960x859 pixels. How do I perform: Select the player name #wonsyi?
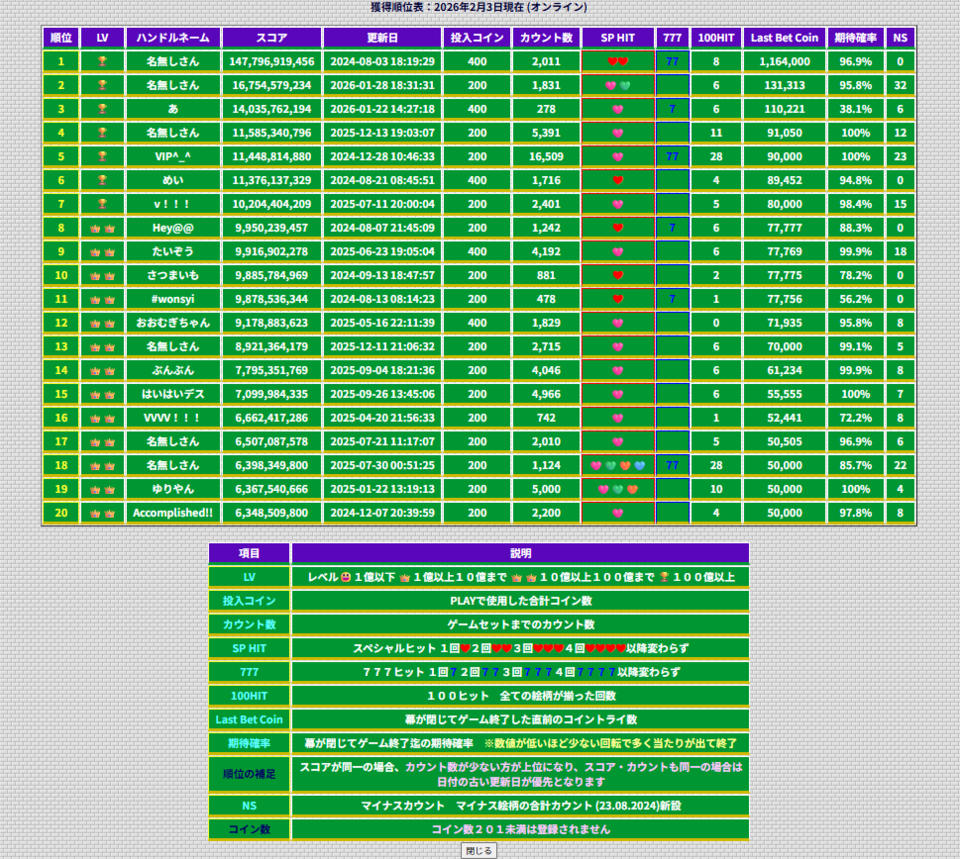point(173,299)
